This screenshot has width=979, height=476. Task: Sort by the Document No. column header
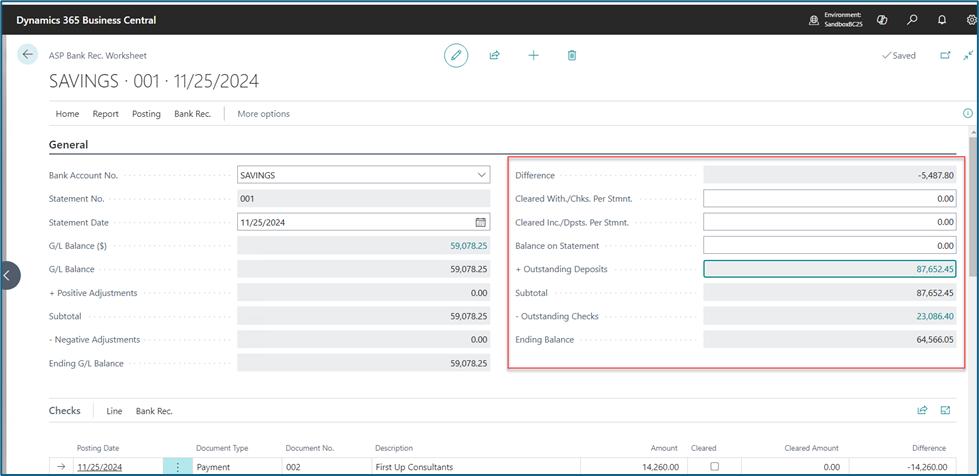click(x=310, y=448)
